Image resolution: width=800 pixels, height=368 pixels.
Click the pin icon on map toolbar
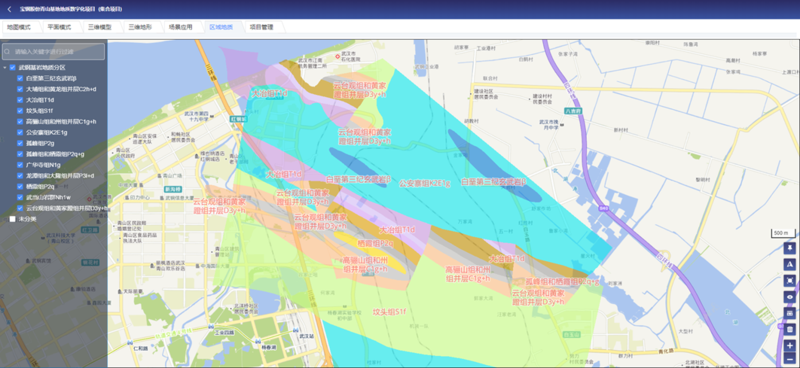[790, 249]
